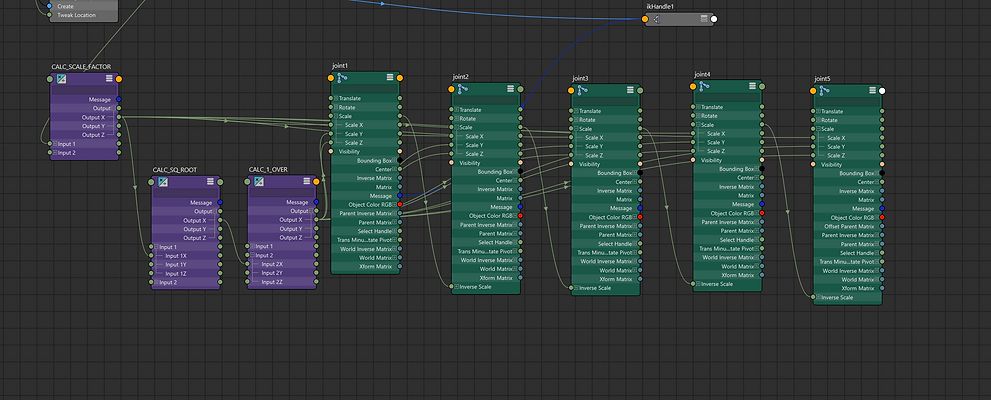Click the joint icon on joint5 node

(825, 91)
